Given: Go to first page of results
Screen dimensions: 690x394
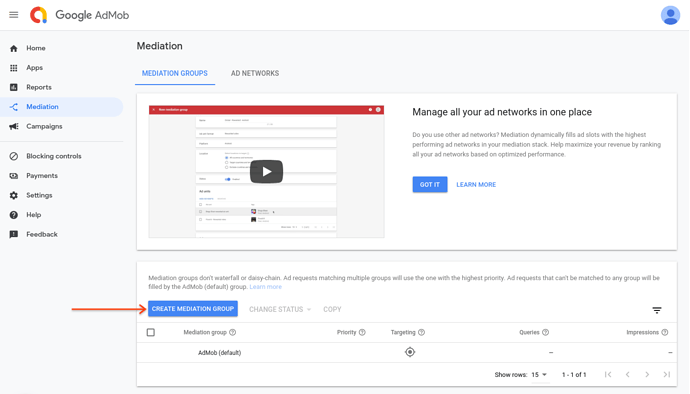Looking at the screenshot, I should [608, 375].
